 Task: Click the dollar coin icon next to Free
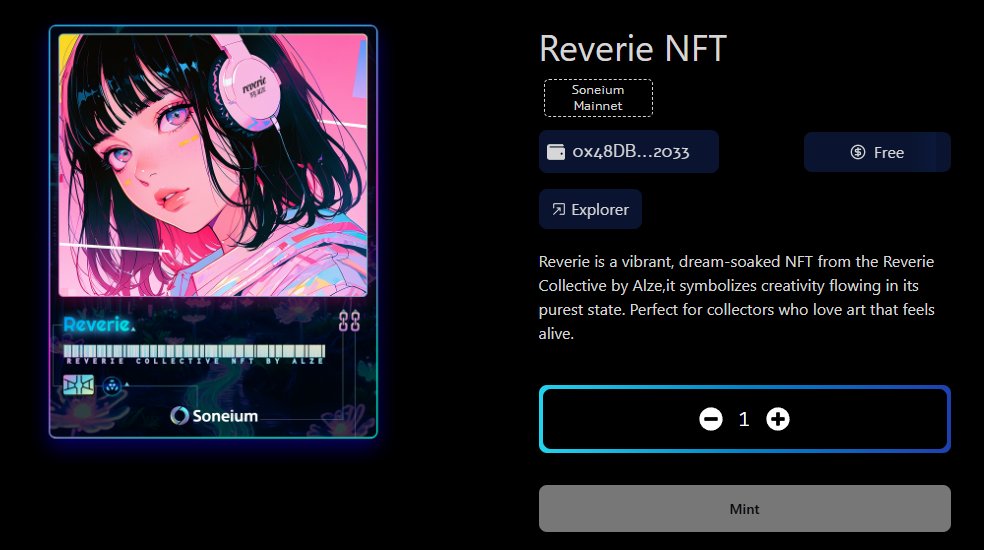(x=857, y=152)
